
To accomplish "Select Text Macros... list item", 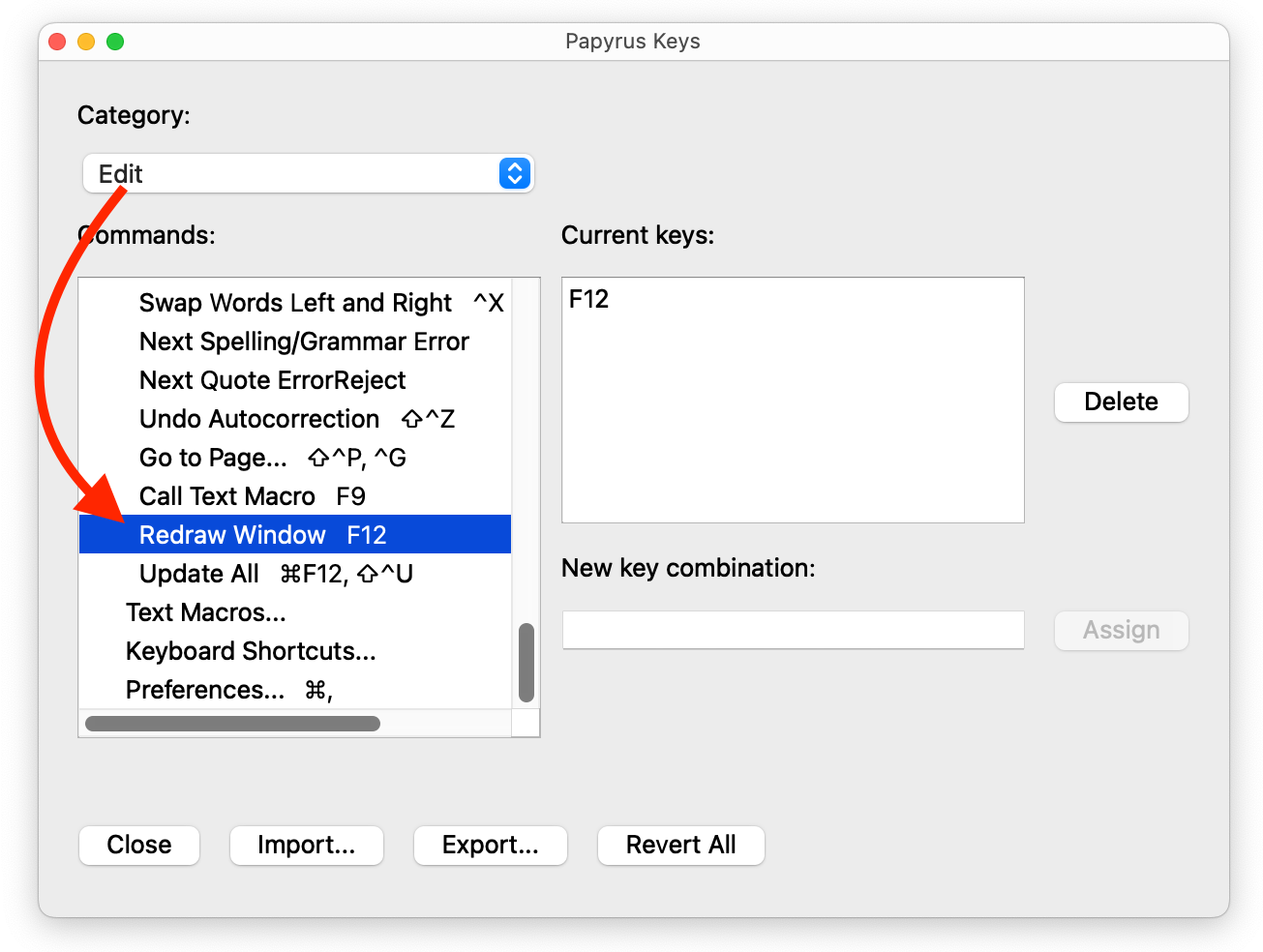I will [x=295, y=612].
